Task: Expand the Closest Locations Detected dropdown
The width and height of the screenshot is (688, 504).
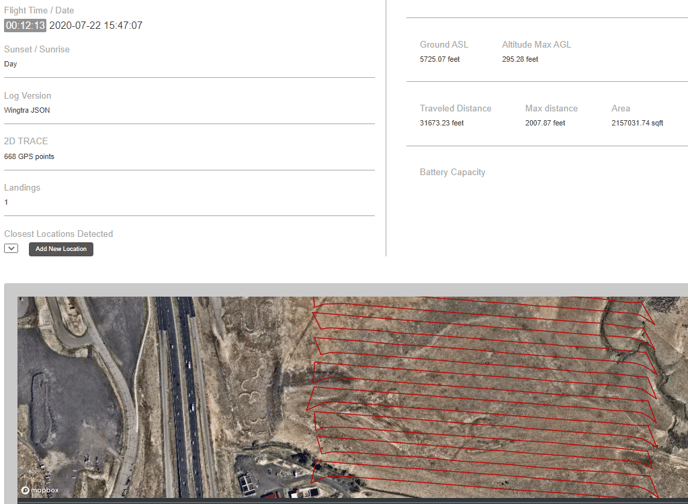Action: [x=11, y=248]
